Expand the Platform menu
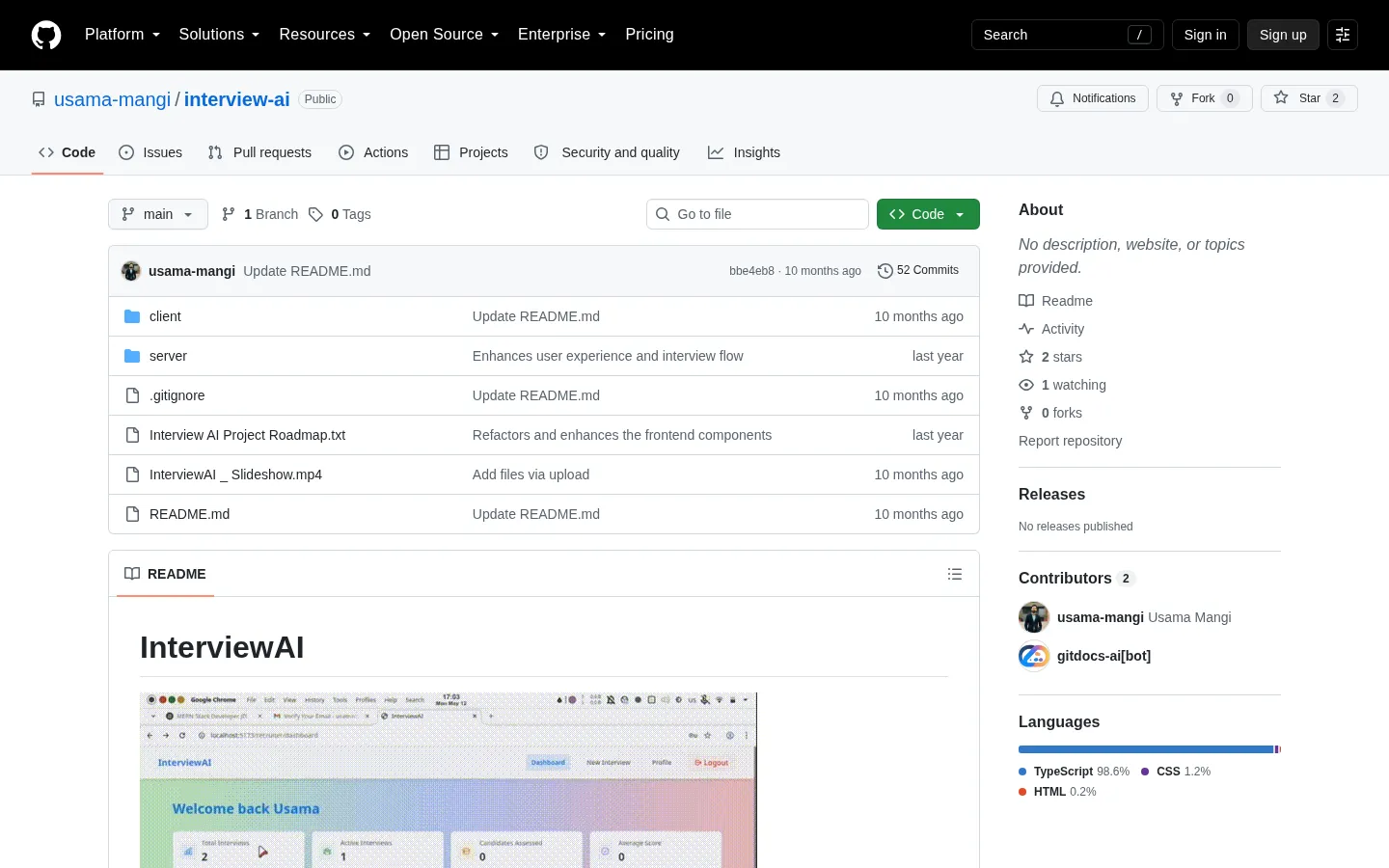The height and width of the screenshot is (868, 1389). [x=123, y=35]
